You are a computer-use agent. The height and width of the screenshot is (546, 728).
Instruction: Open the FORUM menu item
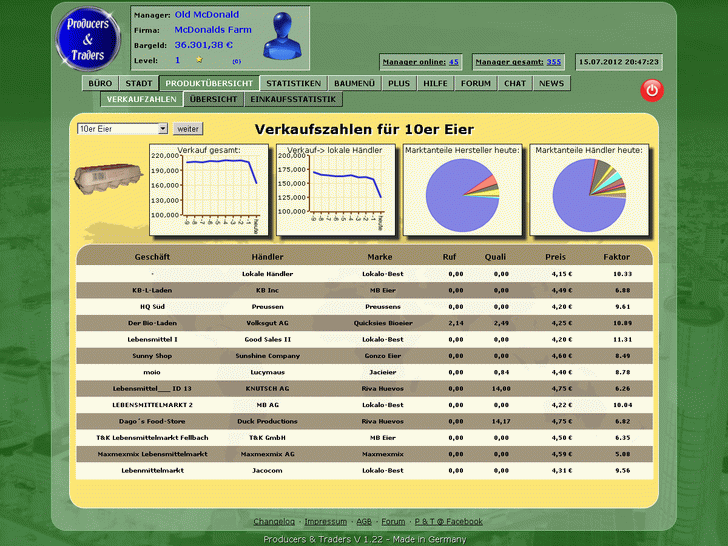coord(476,84)
